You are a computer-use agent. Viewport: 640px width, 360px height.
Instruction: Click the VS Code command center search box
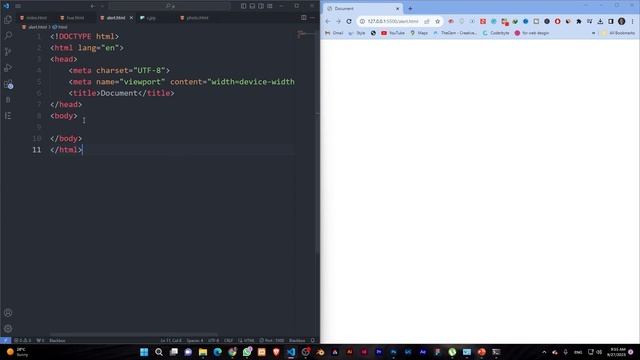(170, 6)
